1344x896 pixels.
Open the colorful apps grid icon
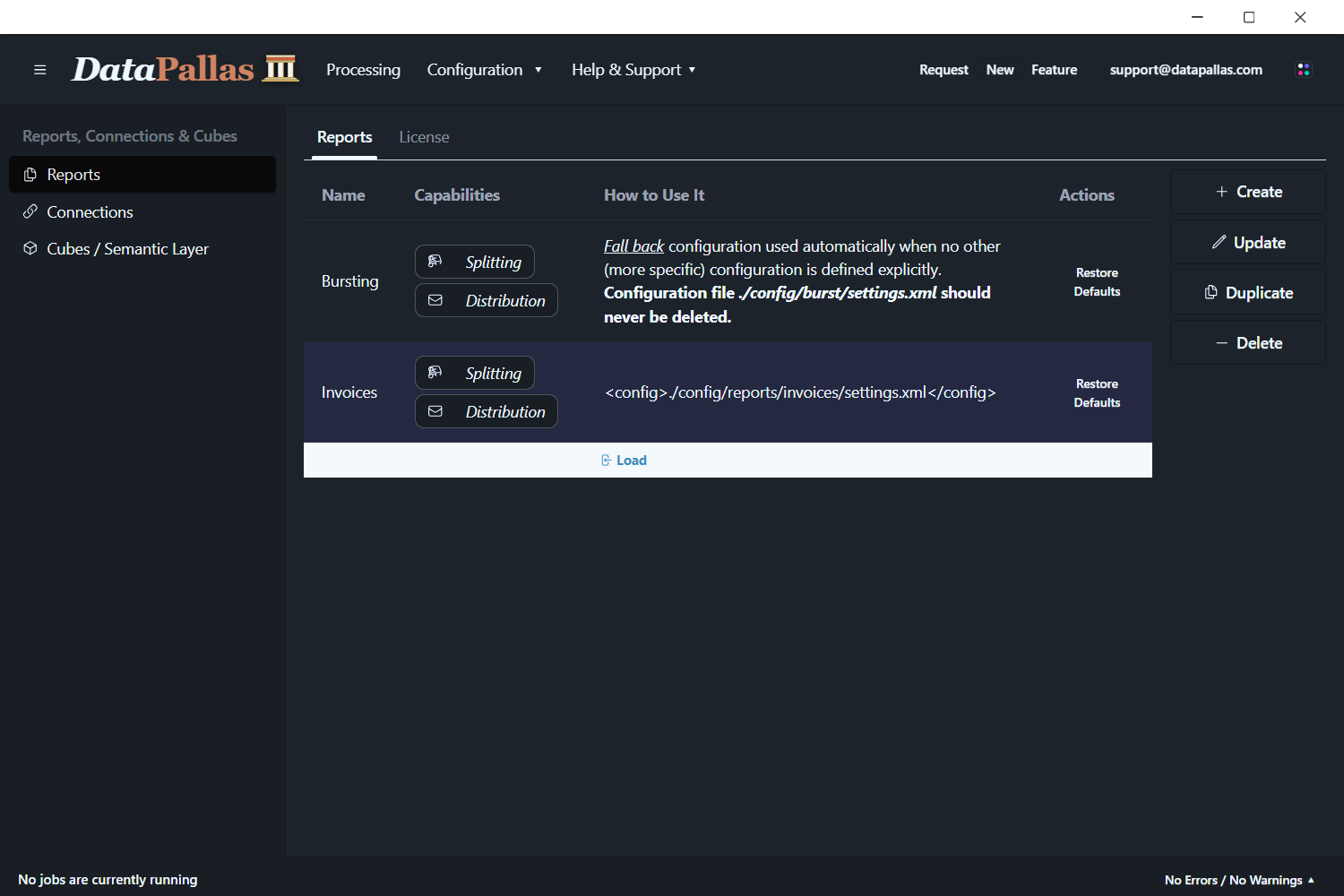[x=1304, y=70]
